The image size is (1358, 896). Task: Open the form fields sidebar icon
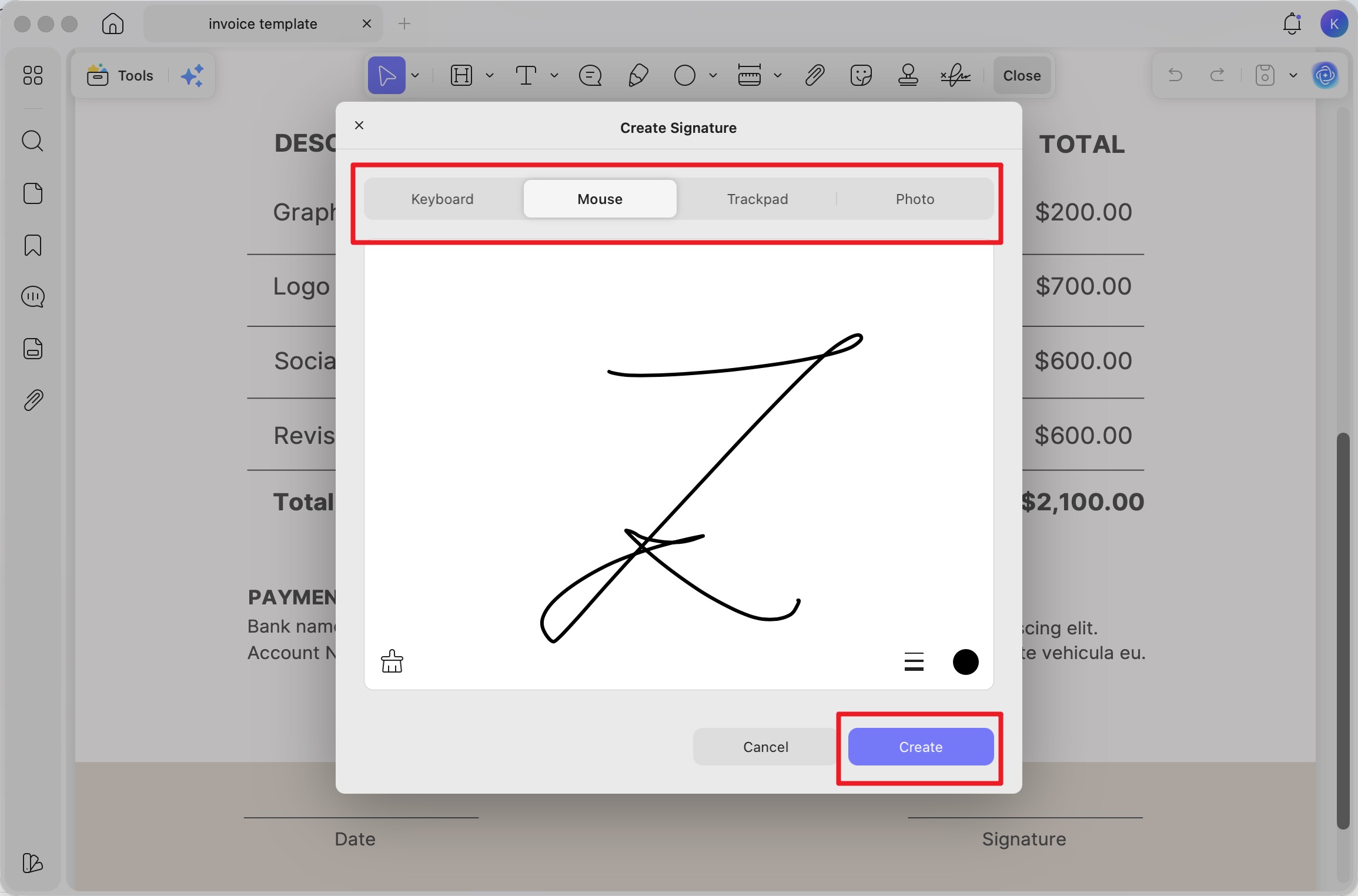33,349
